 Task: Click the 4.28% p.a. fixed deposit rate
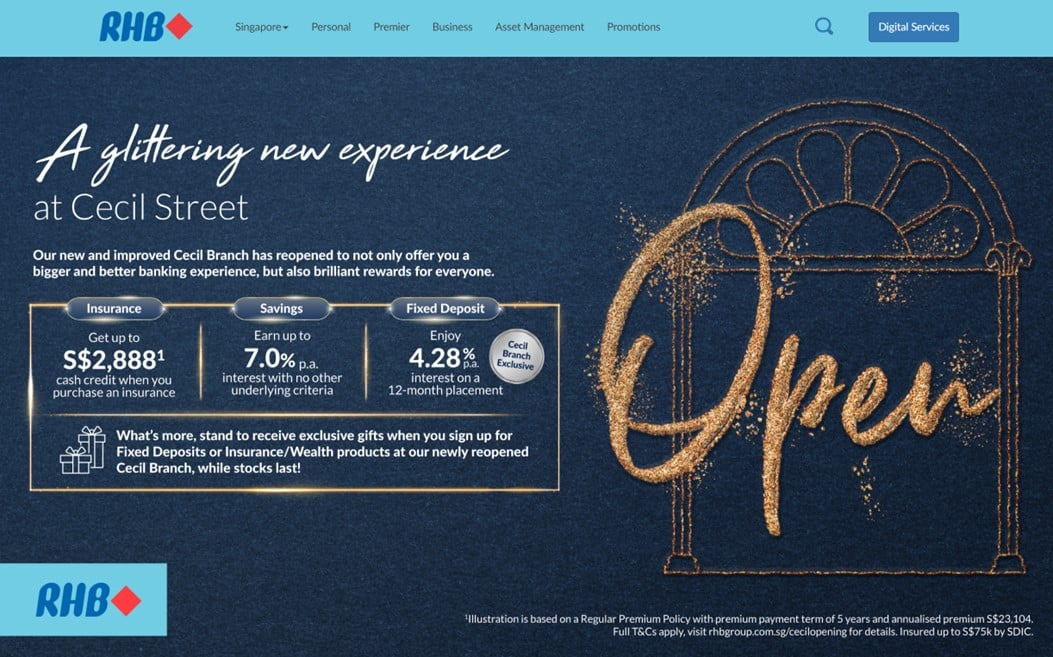tap(443, 357)
